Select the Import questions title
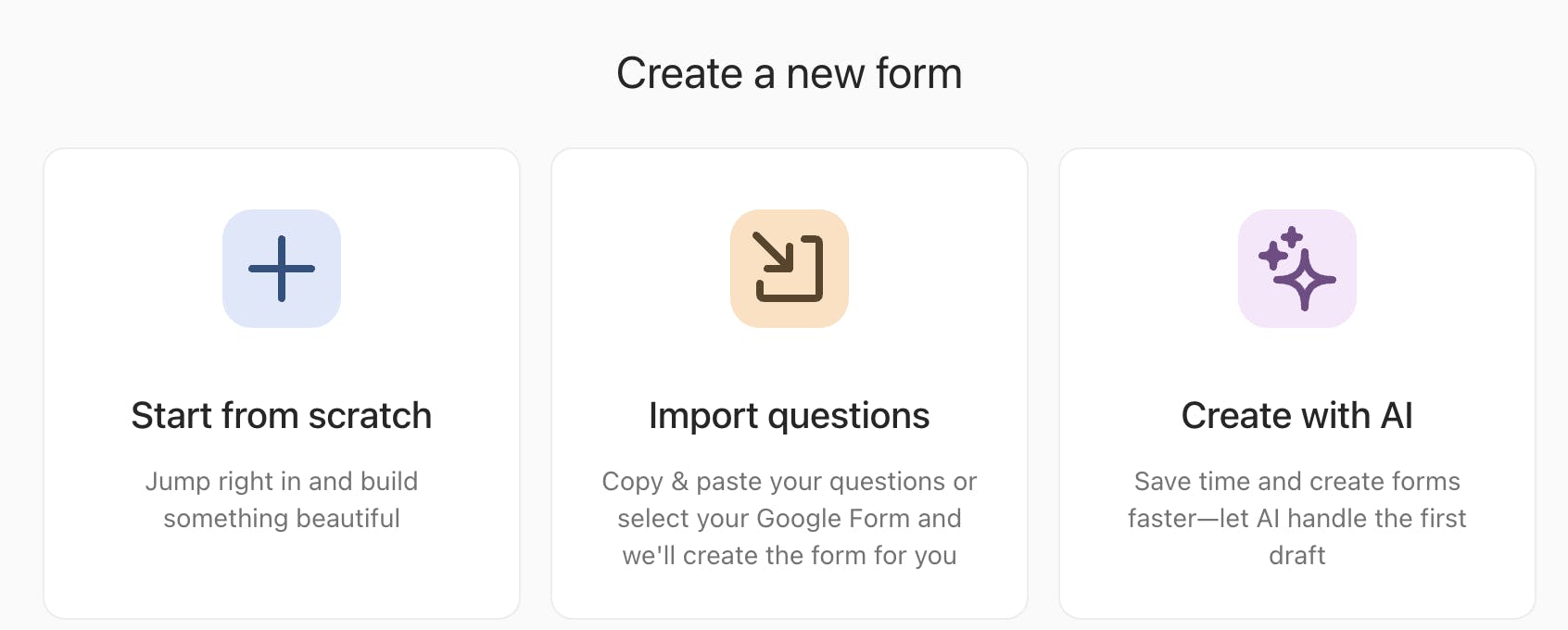Image resolution: width=1568 pixels, height=630 pixels. [x=790, y=416]
